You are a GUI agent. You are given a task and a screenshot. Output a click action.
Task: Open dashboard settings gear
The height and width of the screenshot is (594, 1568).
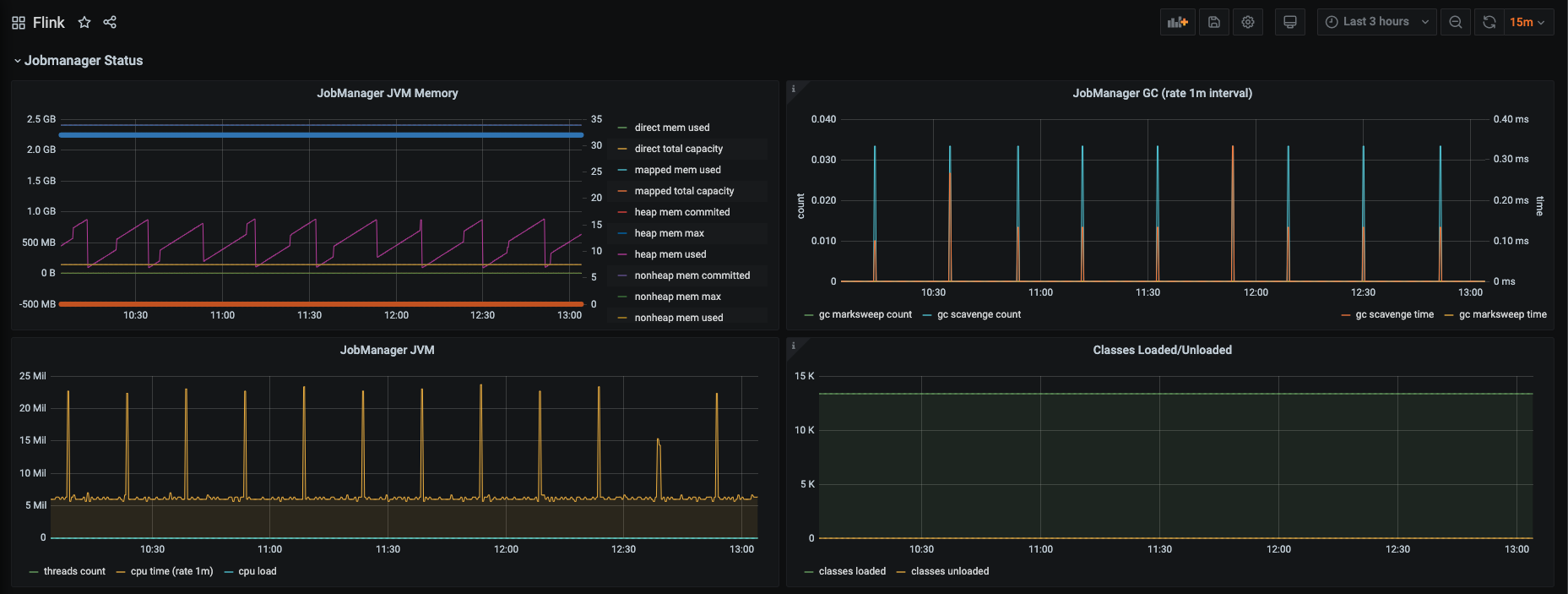click(x=1248, y=22)
